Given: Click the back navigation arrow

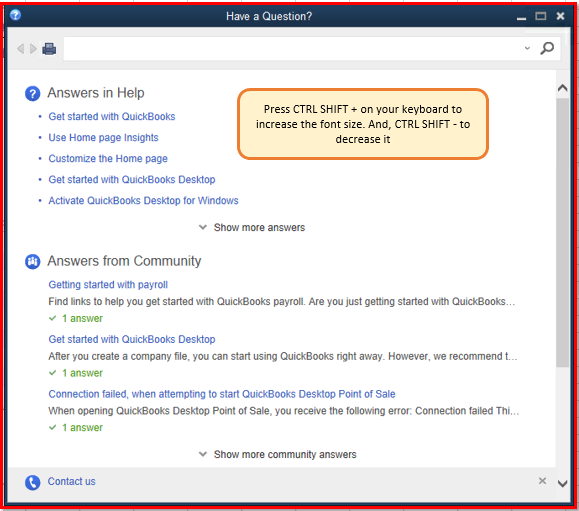Looking at the screenshot, I should tap(21, 48).
